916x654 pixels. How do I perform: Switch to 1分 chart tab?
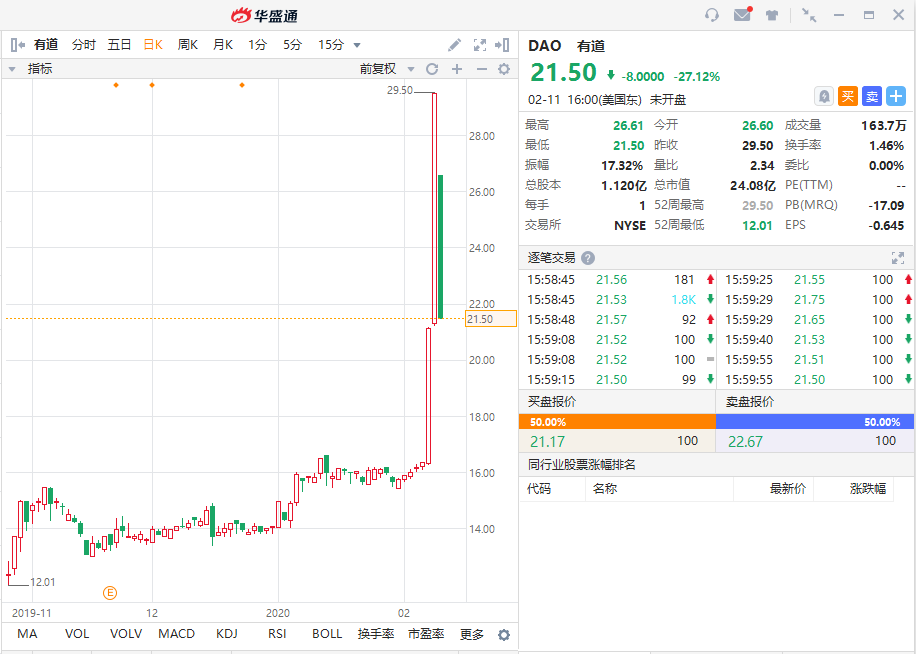(258, 44)
